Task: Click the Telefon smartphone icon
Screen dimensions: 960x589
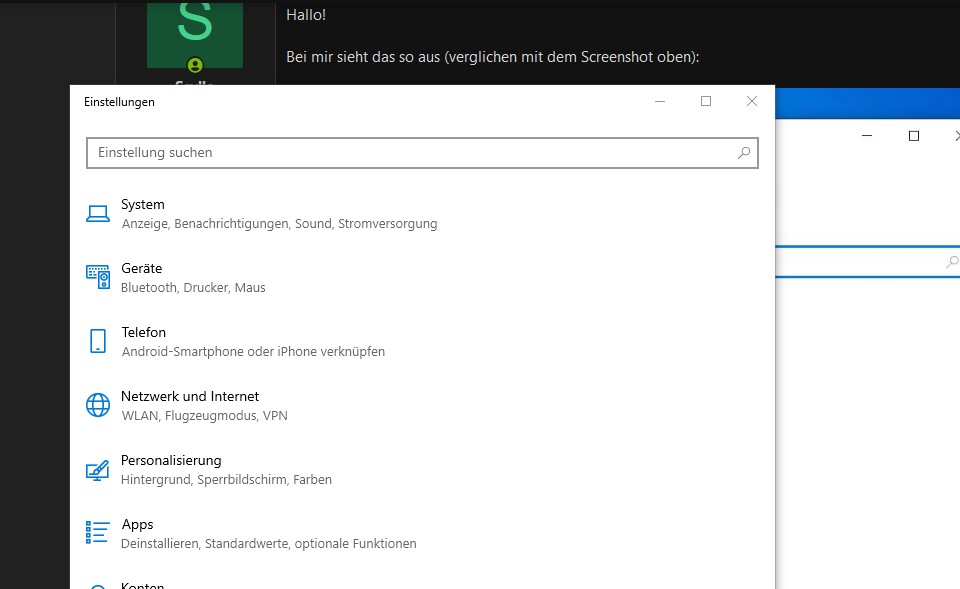Action: click(97, 341)
